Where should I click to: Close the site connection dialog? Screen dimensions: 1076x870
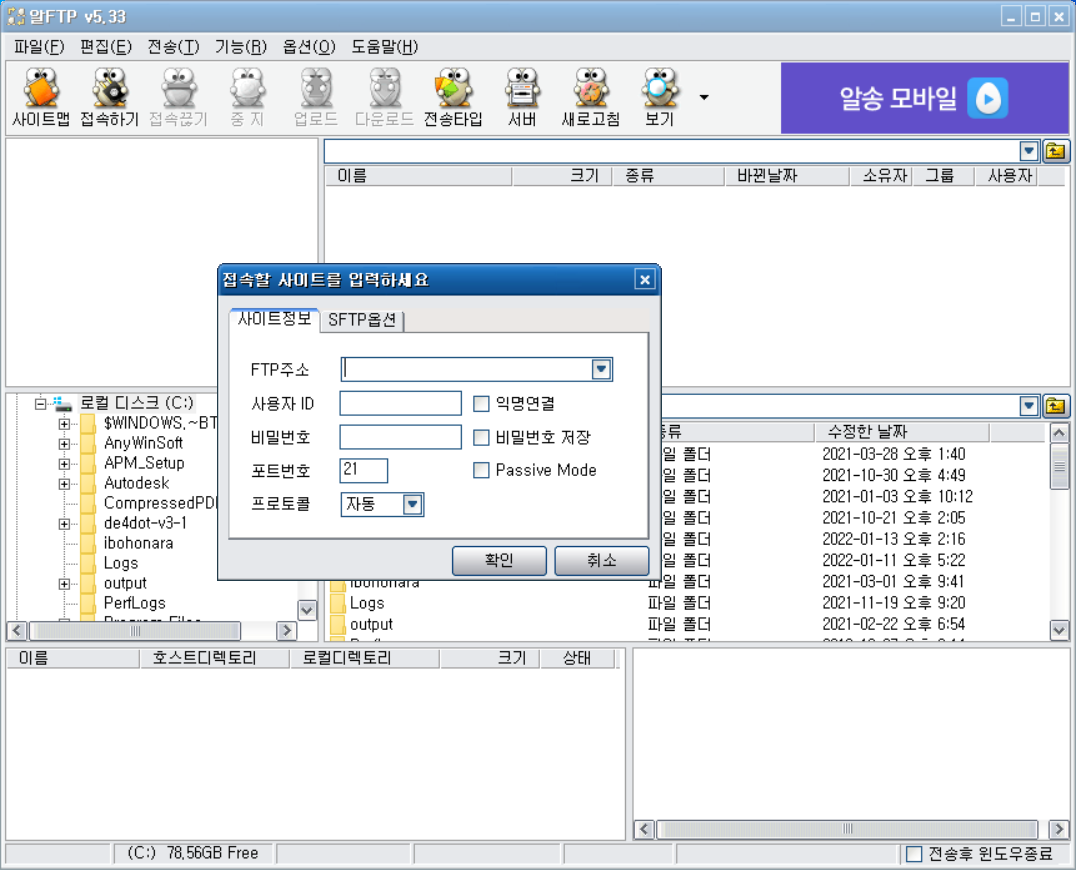click(644, 279)
